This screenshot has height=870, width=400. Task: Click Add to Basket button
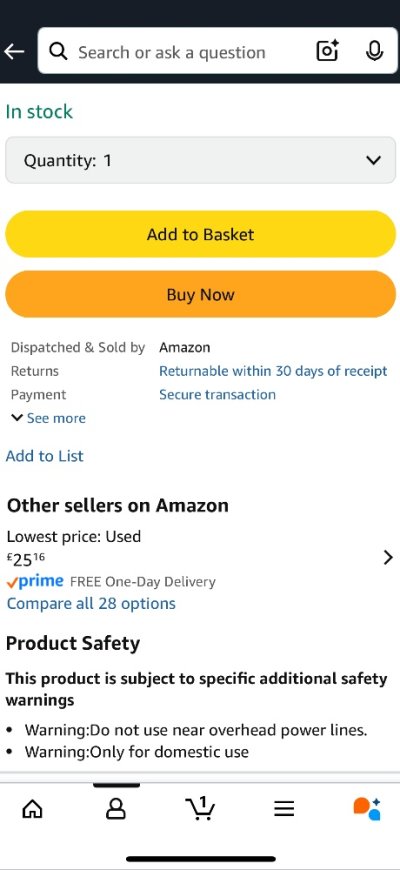point(200,234)
